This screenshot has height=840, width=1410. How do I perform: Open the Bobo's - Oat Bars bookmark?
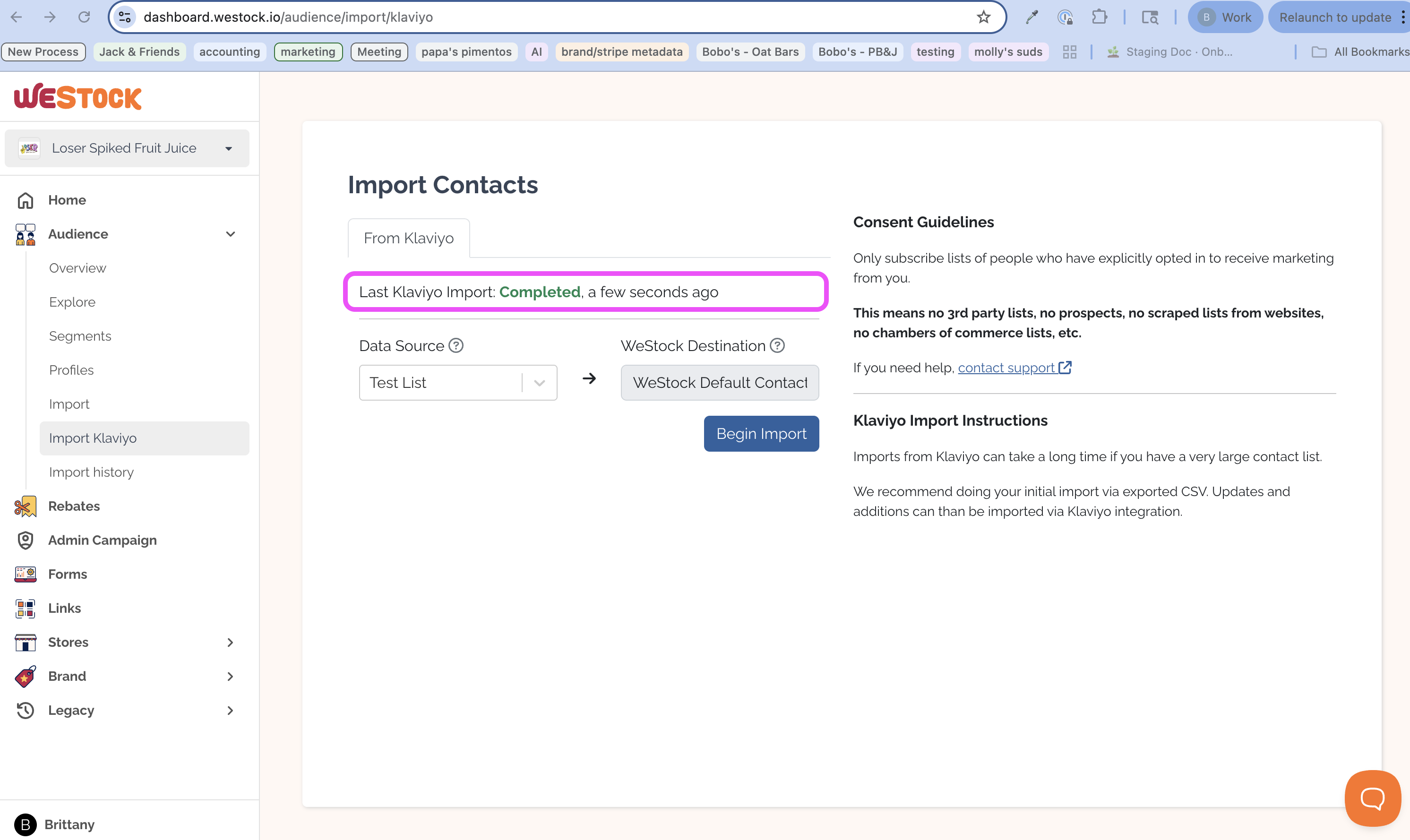(750, 52)
